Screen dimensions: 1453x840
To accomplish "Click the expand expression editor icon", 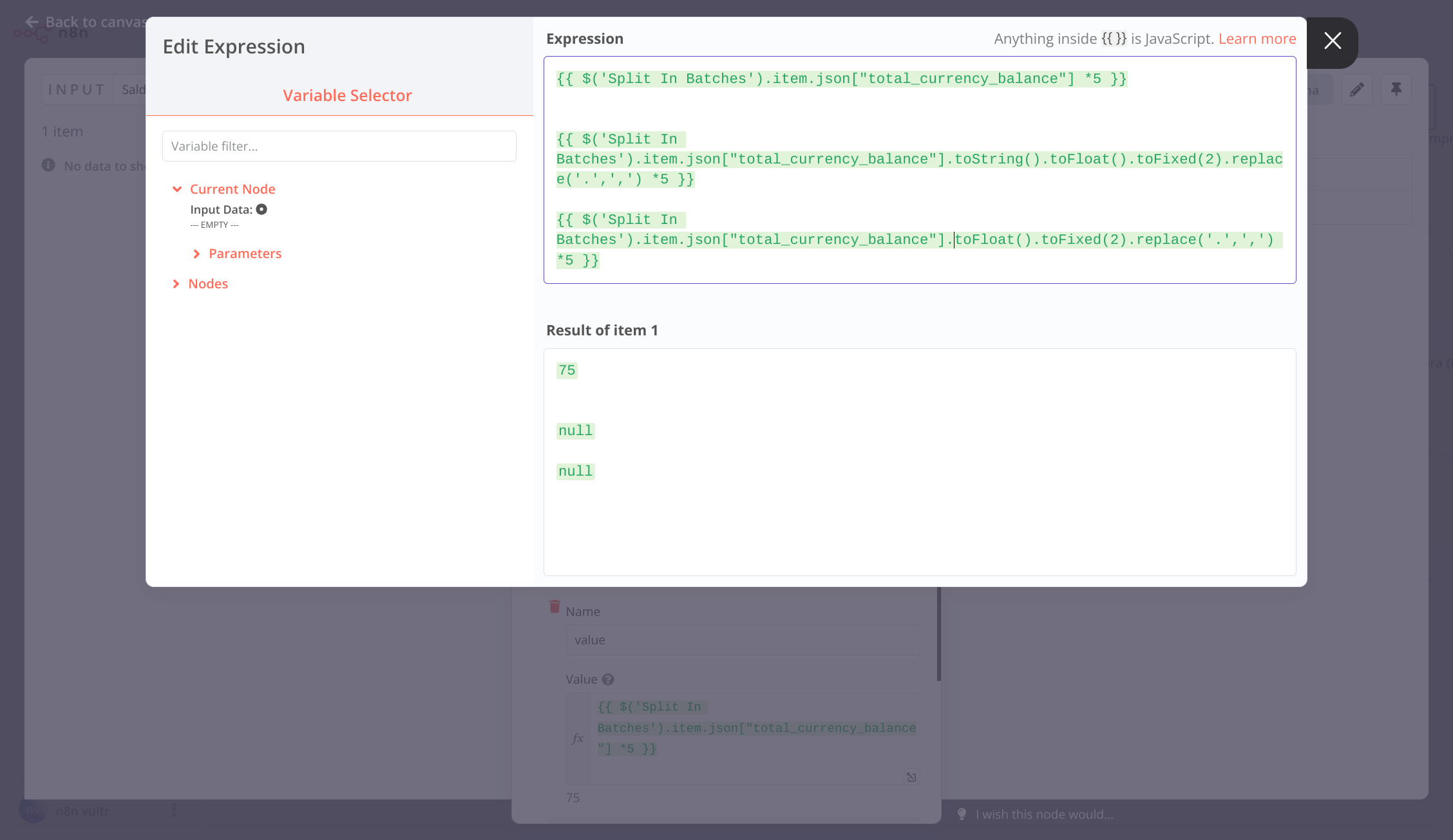I will 911,777.
